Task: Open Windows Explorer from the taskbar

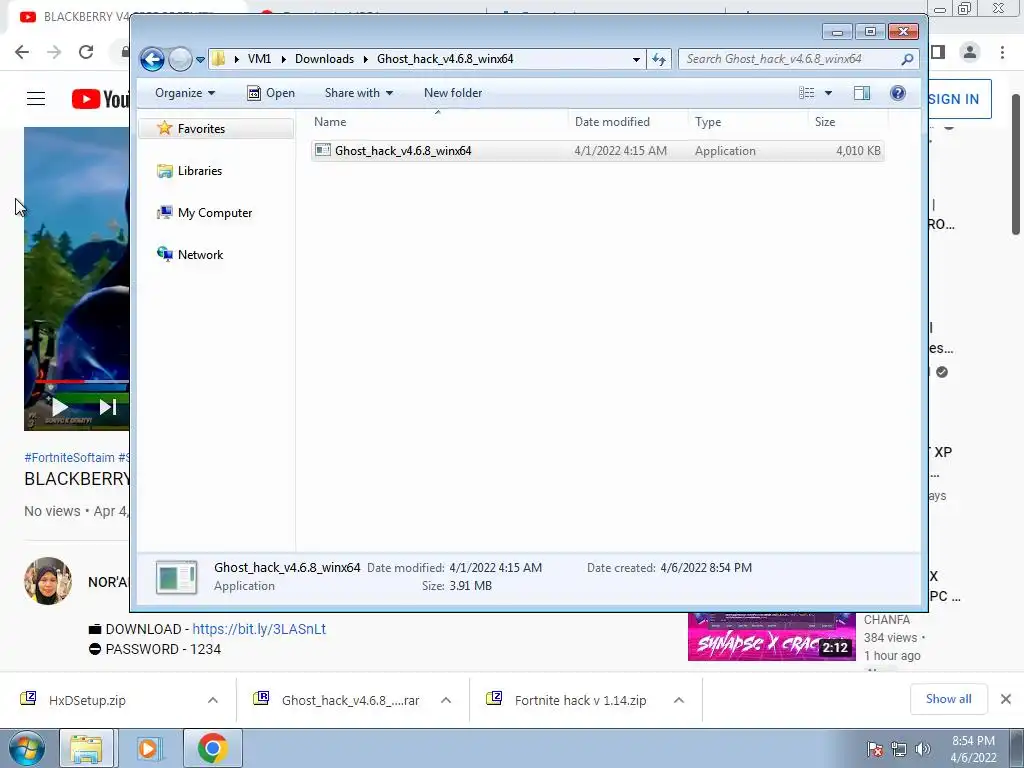Action: (86, 748)
